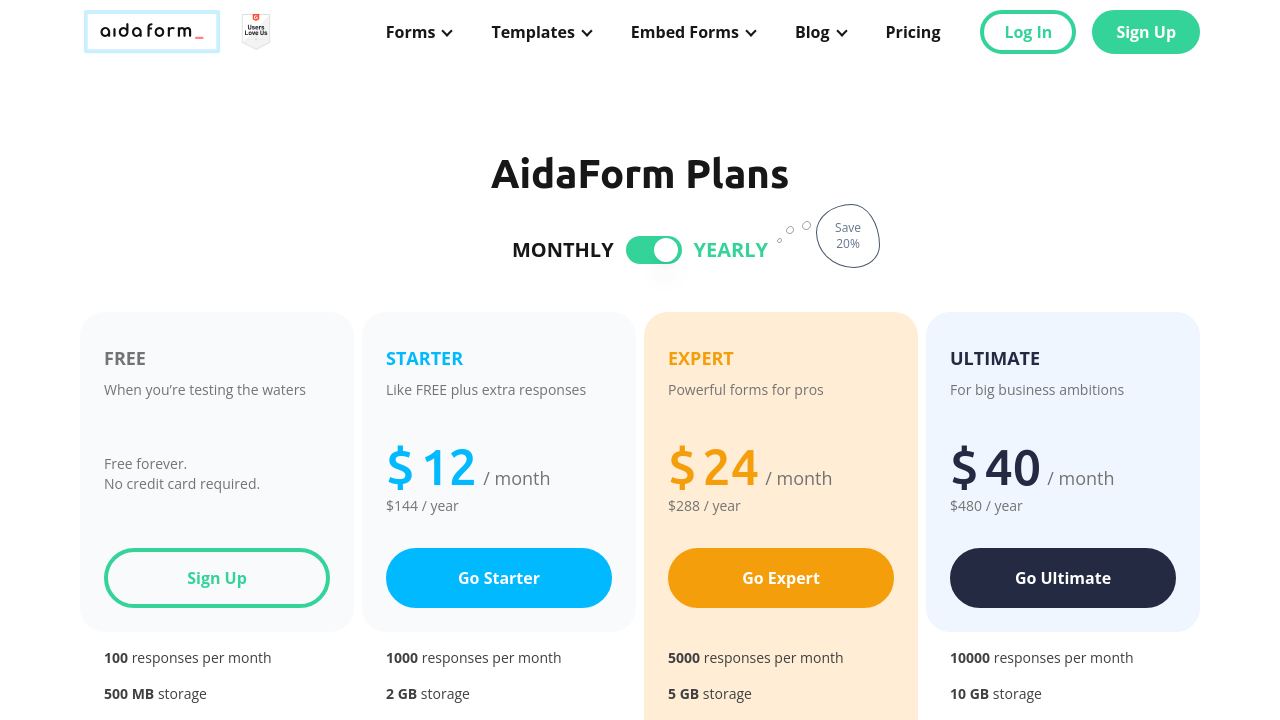Go to the Pricing page
Image resolution: width=1280 pixels, height=720 pixels.
coord(913,32)
